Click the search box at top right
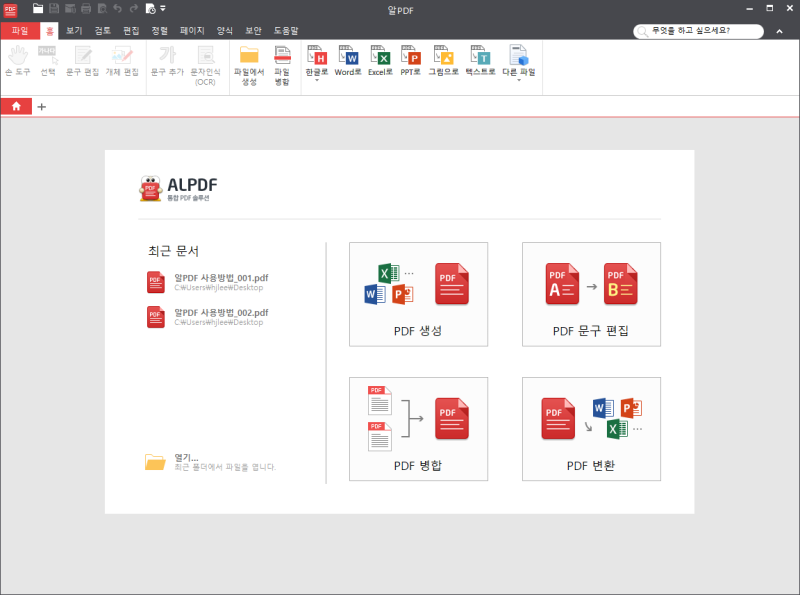 coord(700,30)
